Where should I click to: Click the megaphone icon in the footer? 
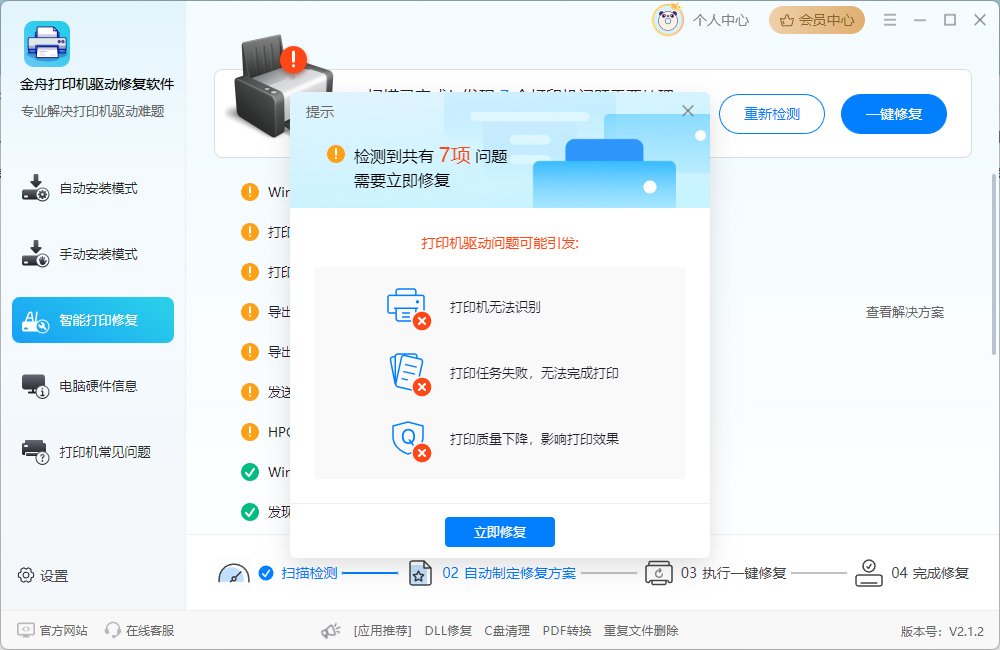click(330, 631)
